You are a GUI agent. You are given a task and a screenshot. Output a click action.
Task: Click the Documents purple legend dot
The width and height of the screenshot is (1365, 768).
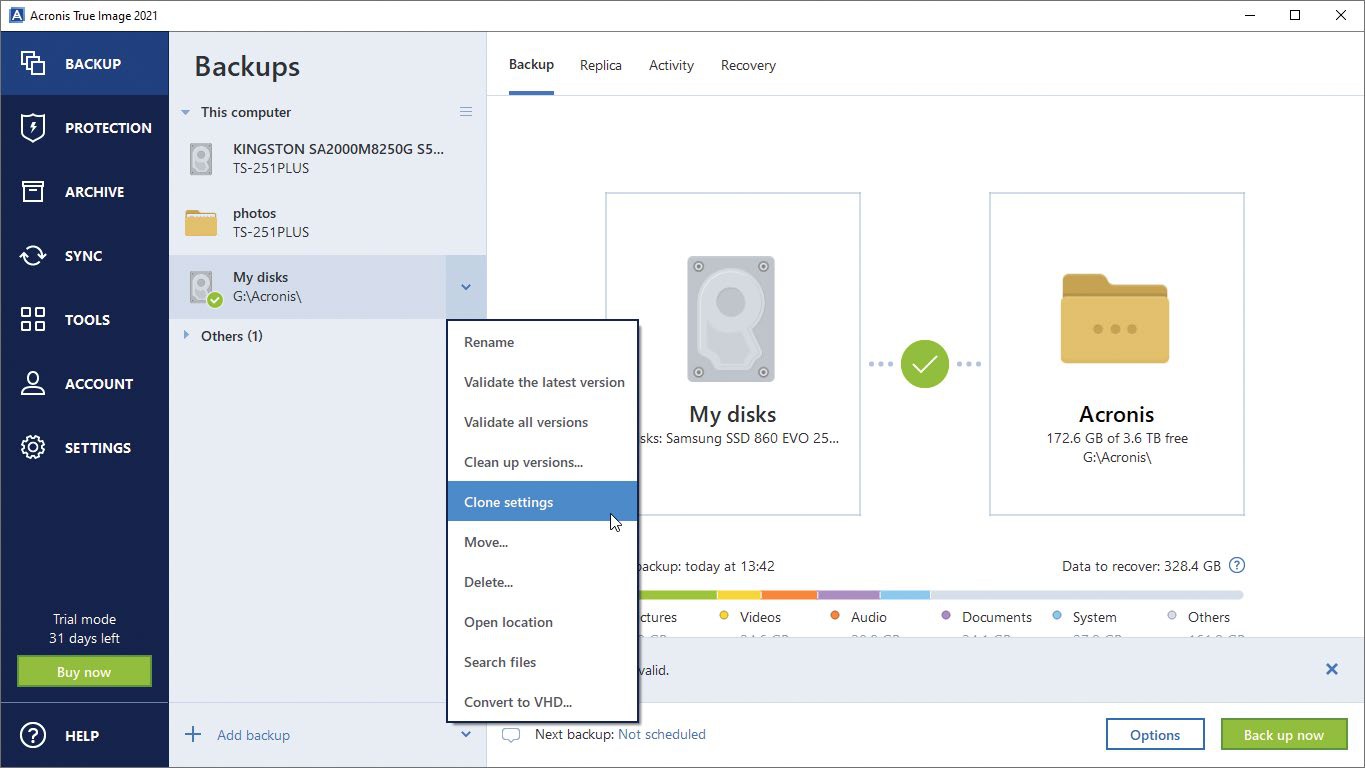point(946,616)
